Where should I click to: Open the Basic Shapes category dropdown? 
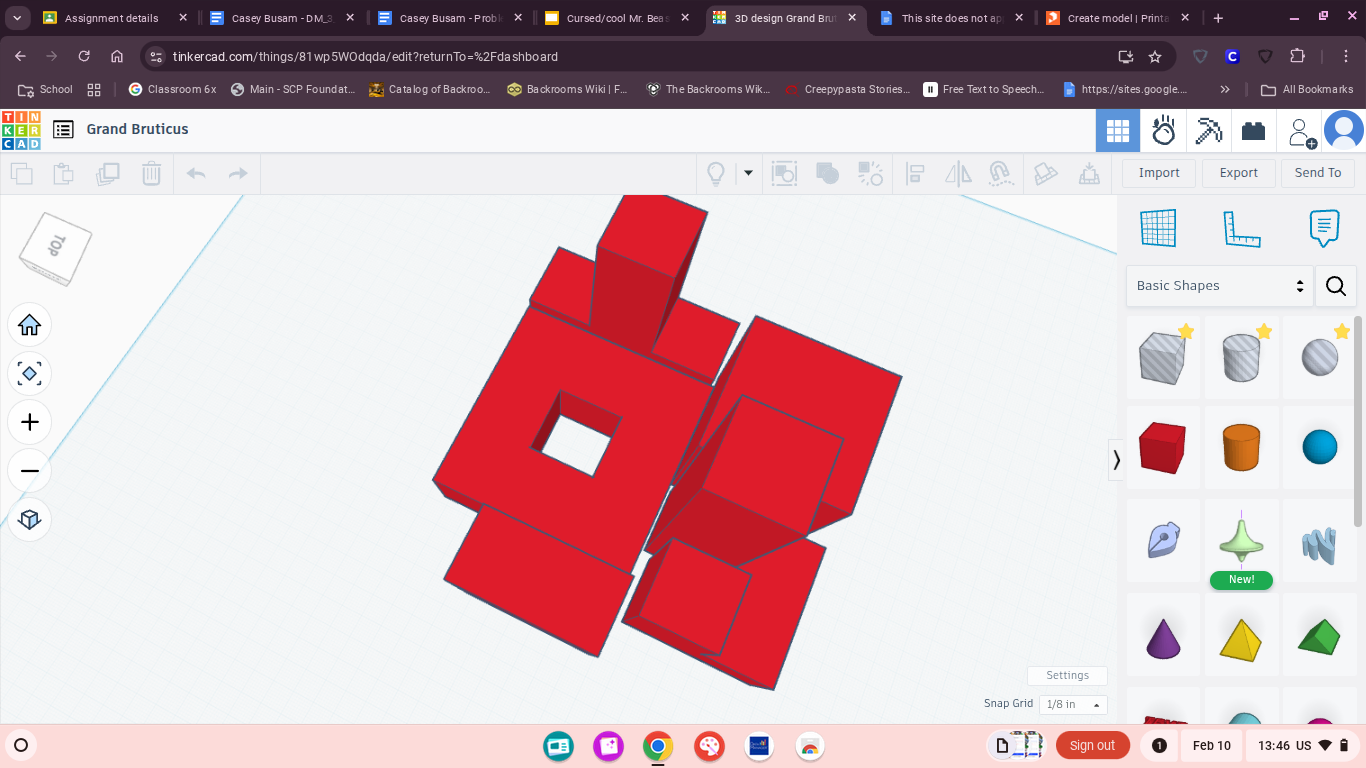[1218, 286]
